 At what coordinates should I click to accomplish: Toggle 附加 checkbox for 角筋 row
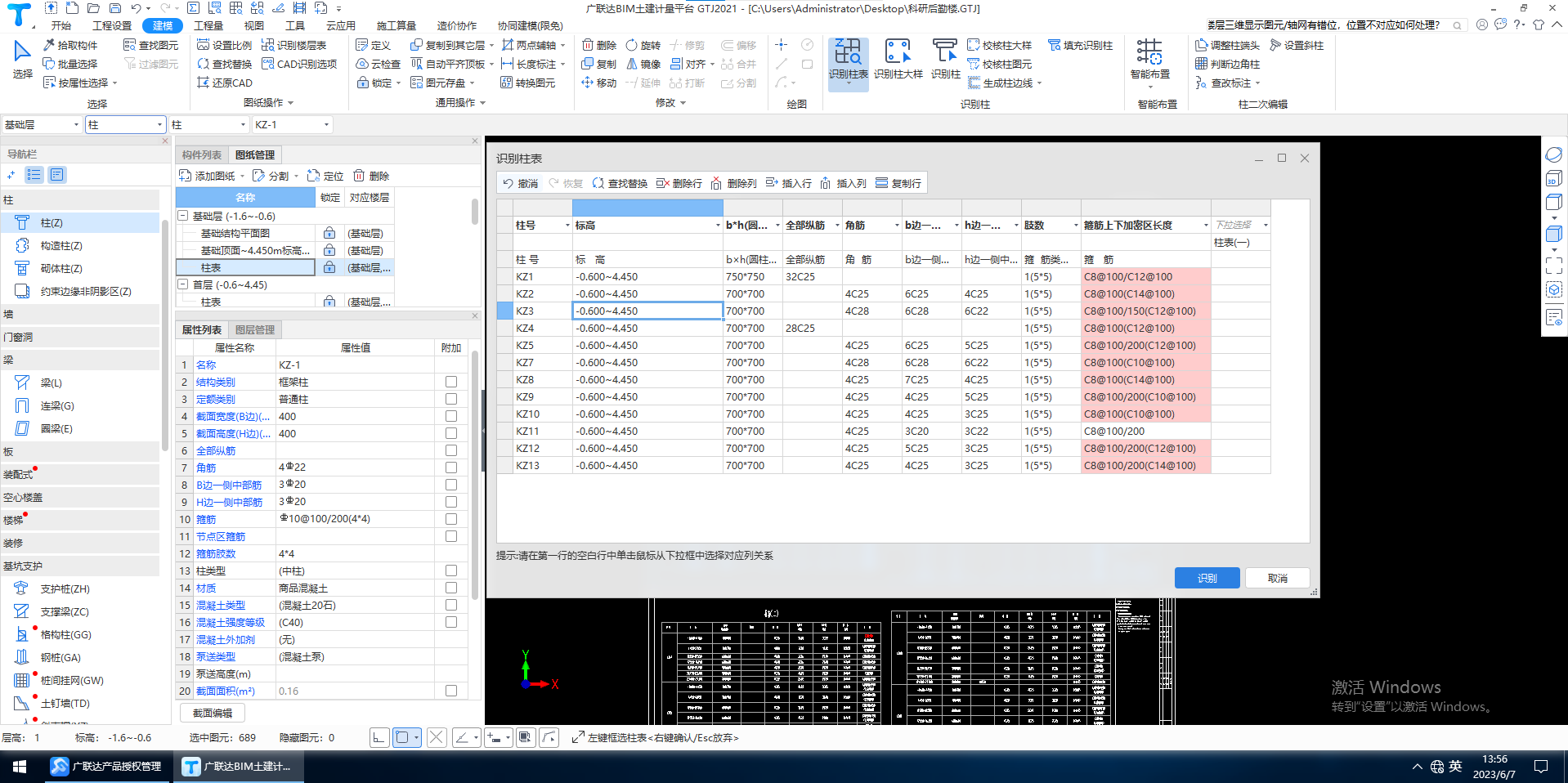click(x=451, y=468)
